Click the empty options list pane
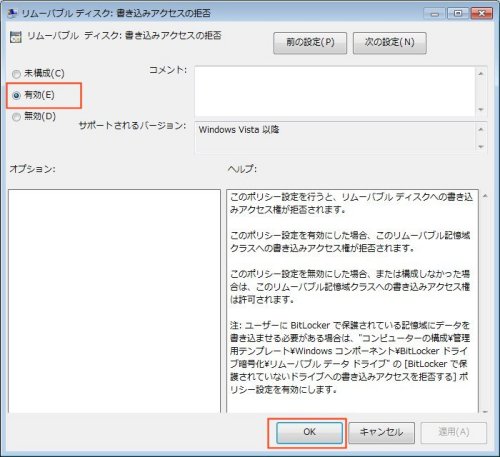500x457 pixels. [114, 302]
